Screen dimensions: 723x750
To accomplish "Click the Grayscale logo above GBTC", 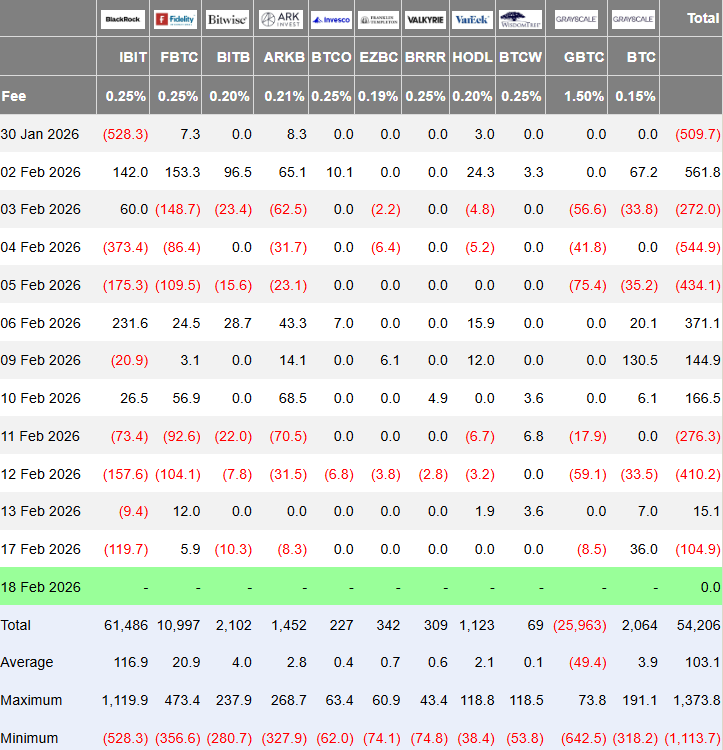I will (x=576, y=20).
